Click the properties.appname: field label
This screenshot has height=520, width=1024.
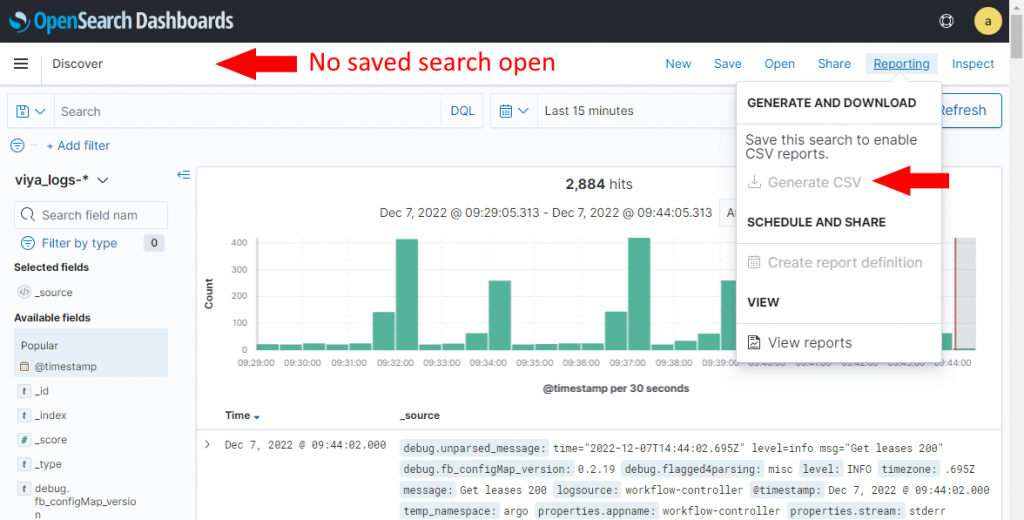(x=595, y=511)
